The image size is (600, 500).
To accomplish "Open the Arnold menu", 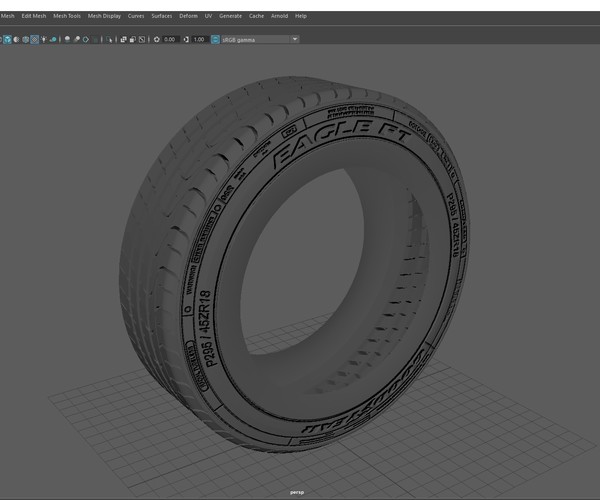I will 279,16.
